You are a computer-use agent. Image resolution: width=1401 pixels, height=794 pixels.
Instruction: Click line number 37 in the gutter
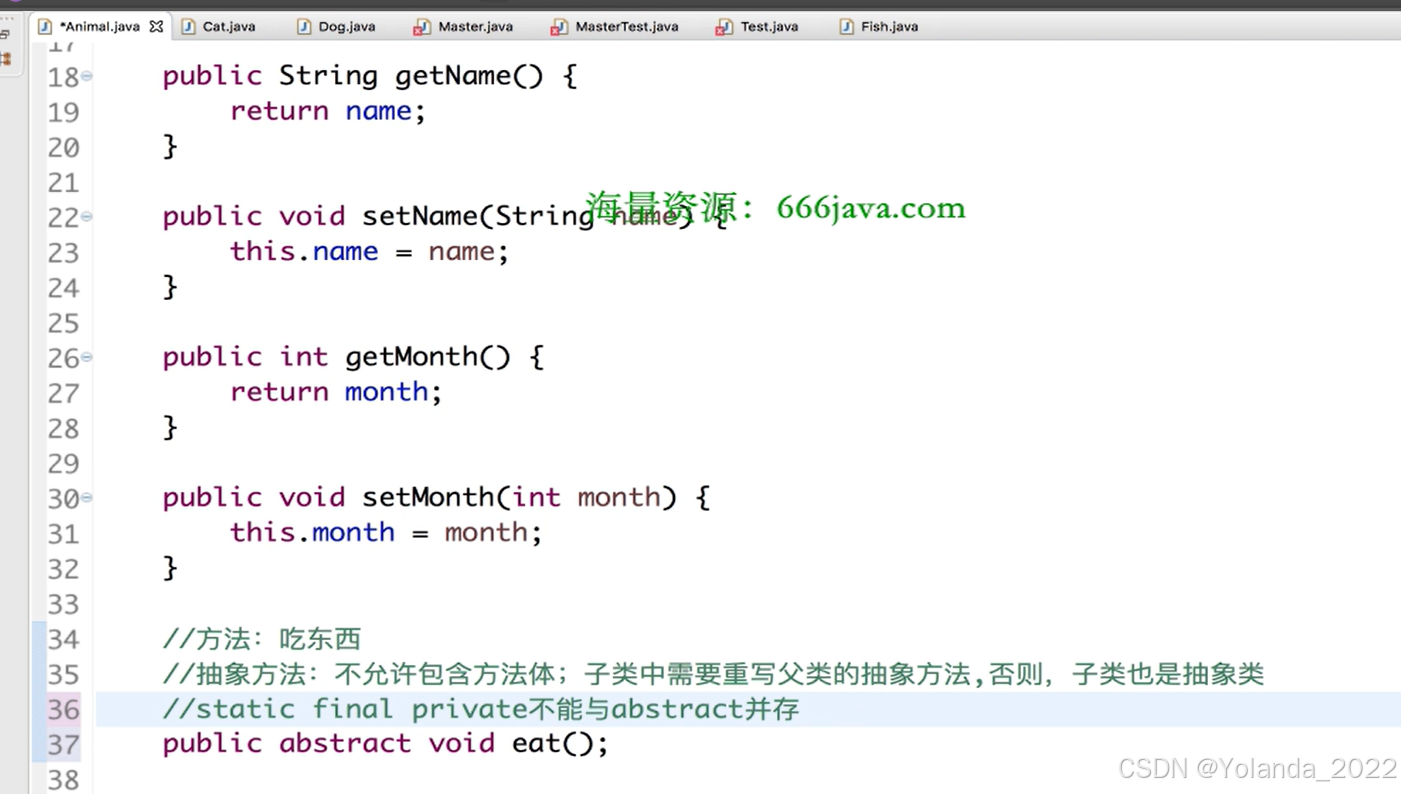pos(63,744)
